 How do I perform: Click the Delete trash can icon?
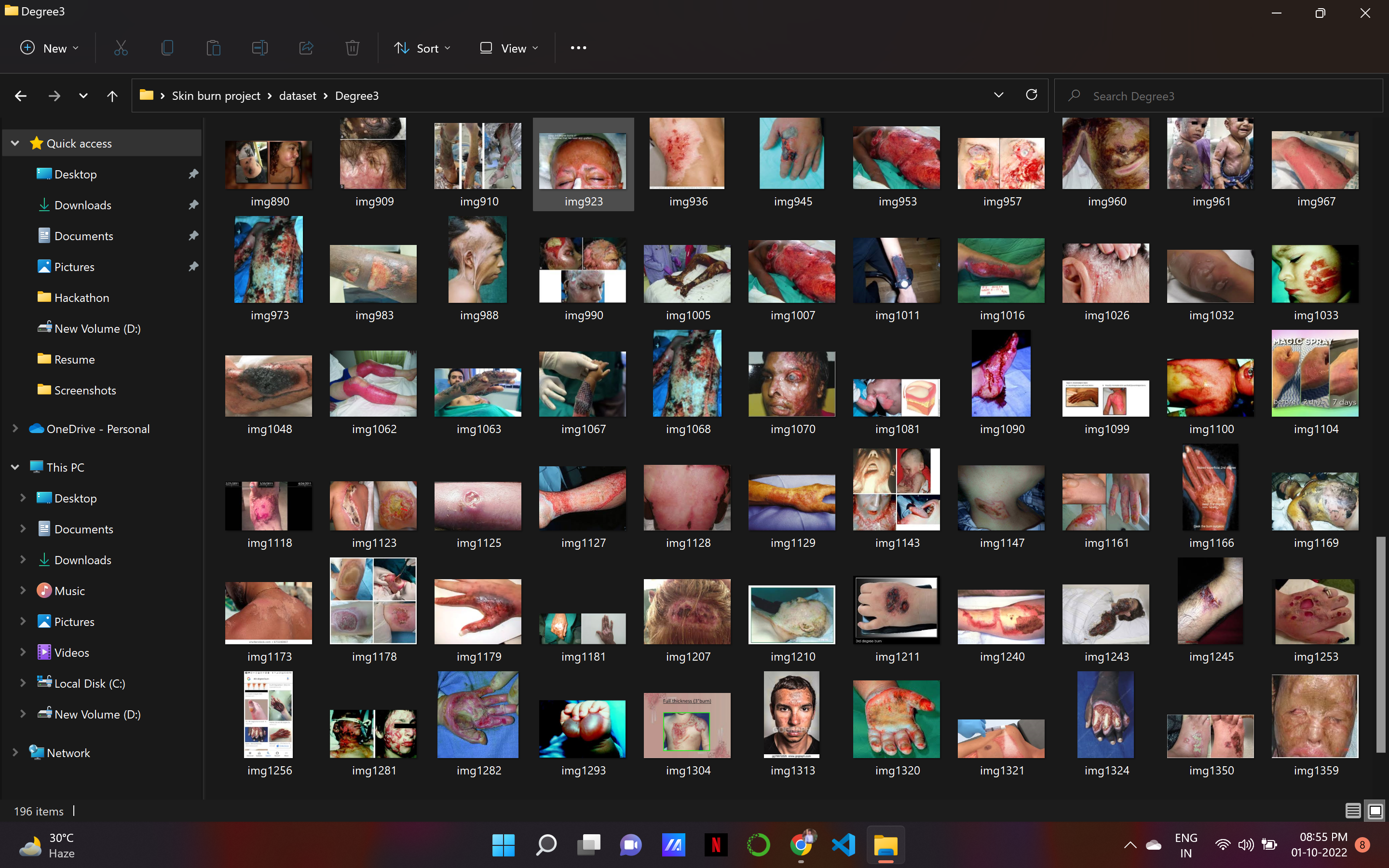pos(353,48)
